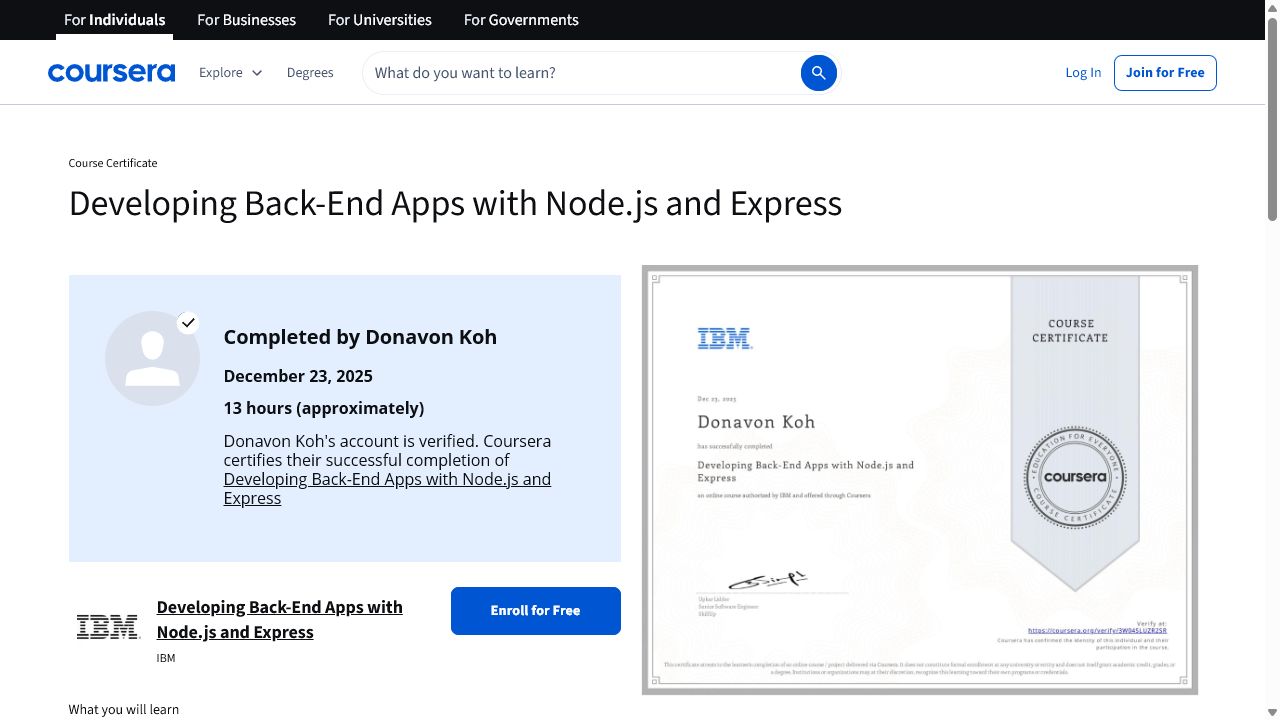Expand the Explore dropdown
Viewport: 1280px width, 720px height.
[230, 73]
